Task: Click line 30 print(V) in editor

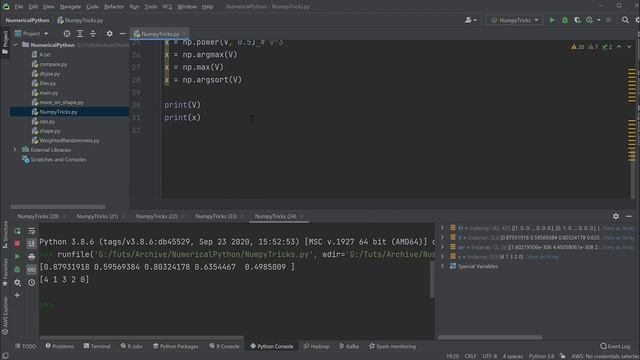Action: [x=182, y=105]
